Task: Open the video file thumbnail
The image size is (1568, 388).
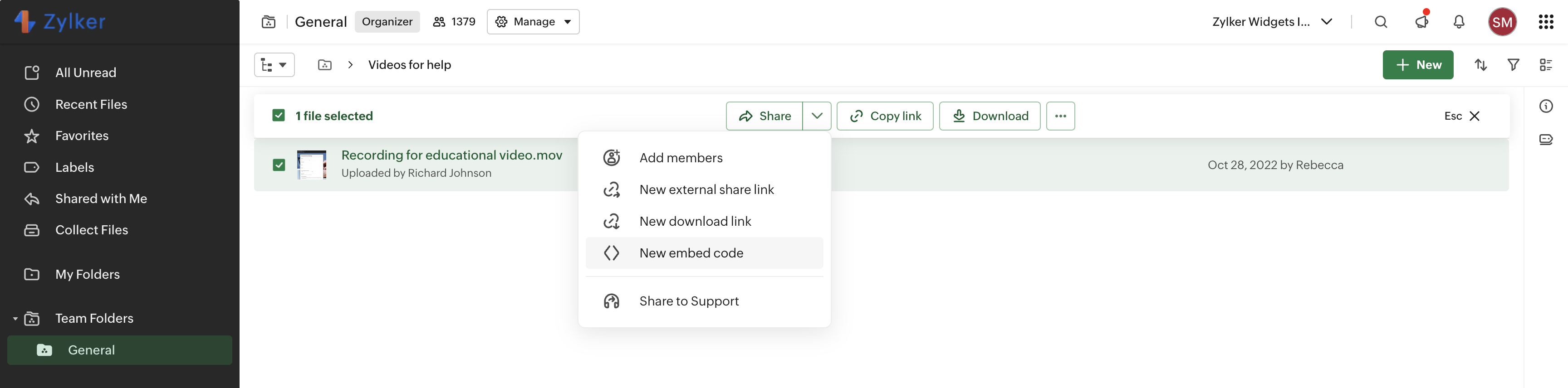Action: (312, 165)
